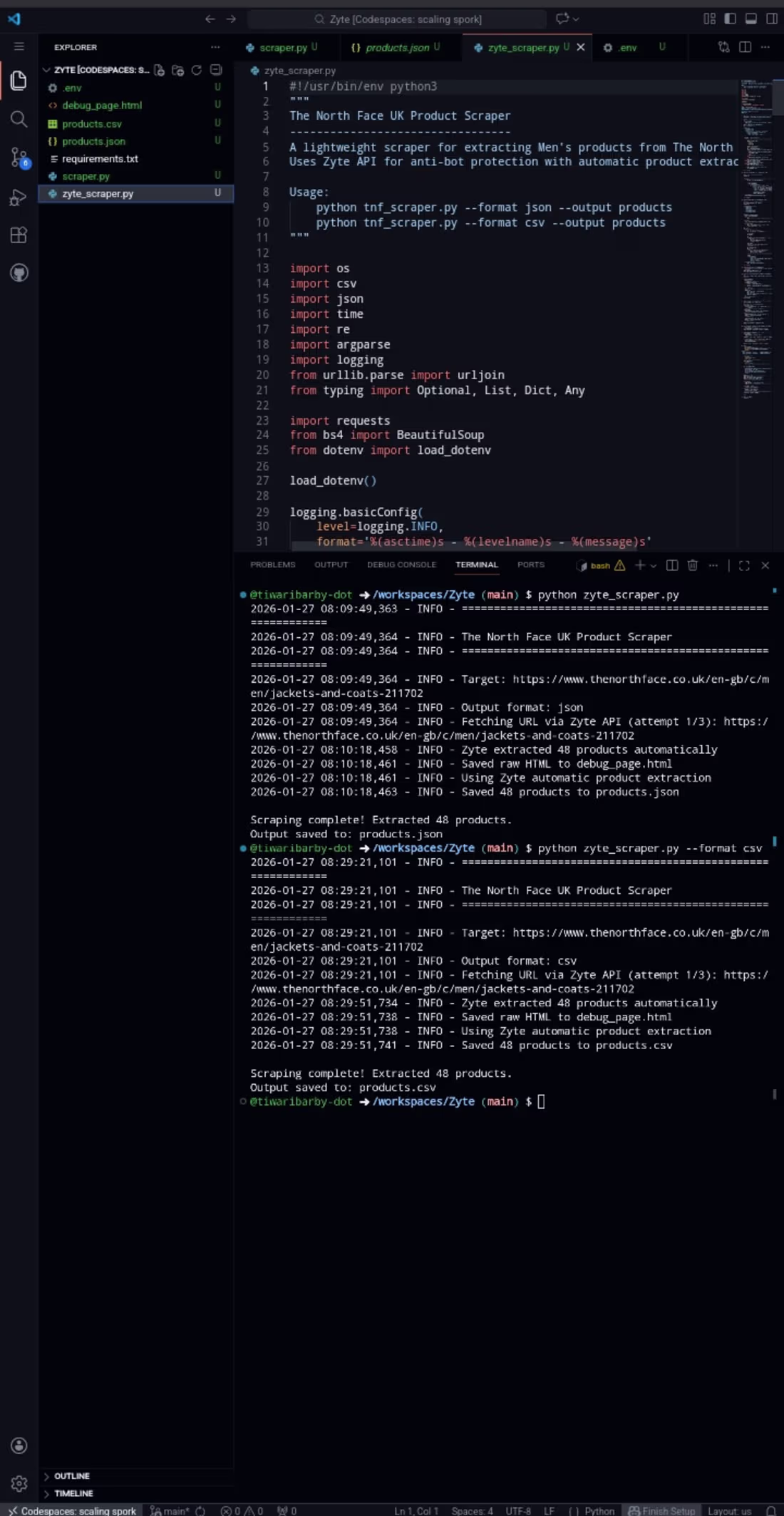Open the GitHub view in activity bar

point(19,273)
